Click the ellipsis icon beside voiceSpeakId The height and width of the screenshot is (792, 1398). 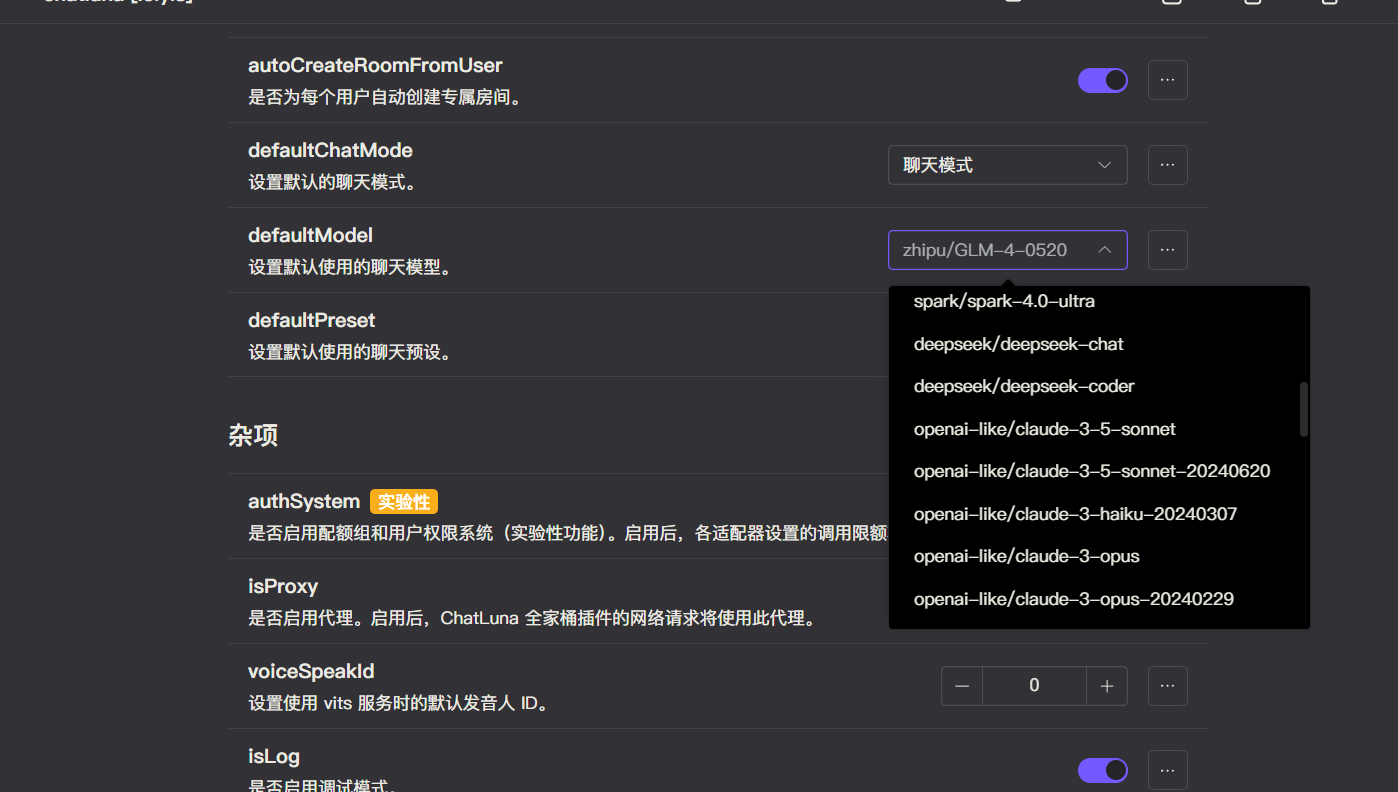[x=1167, y=685]
